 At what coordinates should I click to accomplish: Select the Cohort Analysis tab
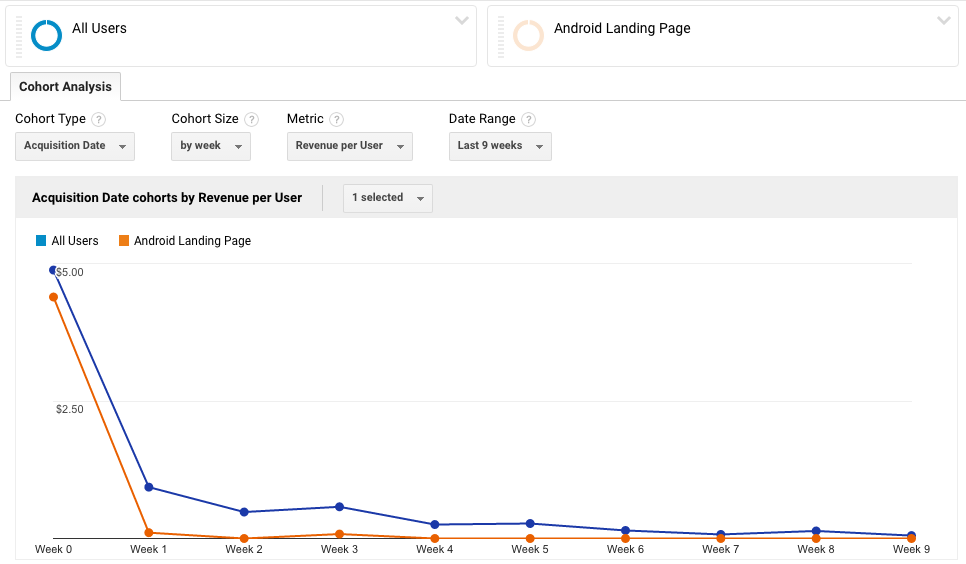coord(65,86)
